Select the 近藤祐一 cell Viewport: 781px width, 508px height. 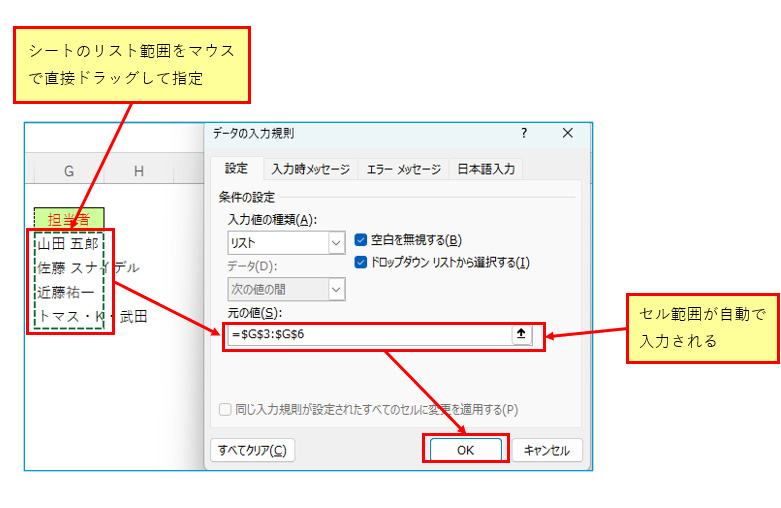click(69, 292)
